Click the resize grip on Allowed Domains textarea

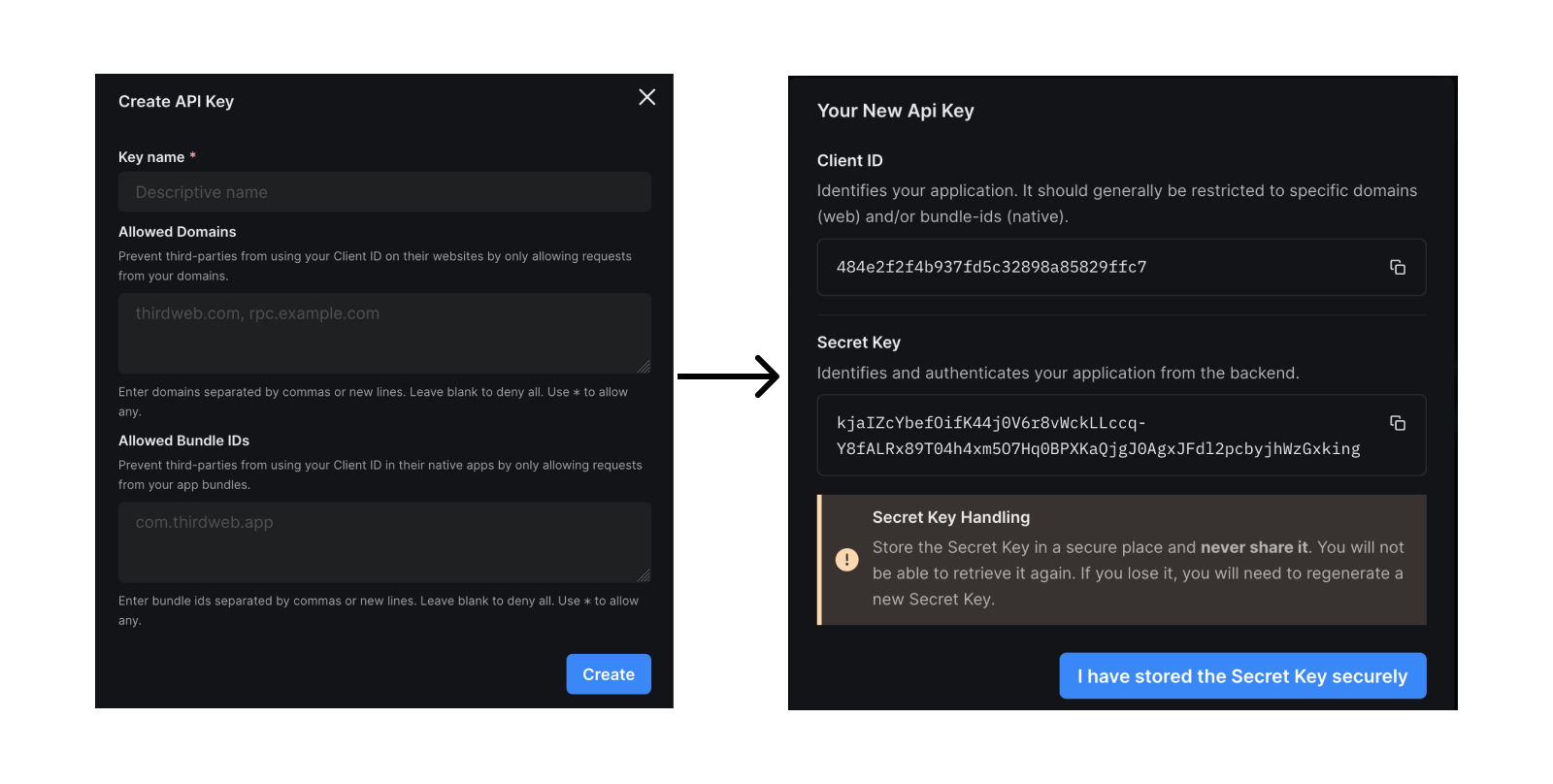point(644,367)
